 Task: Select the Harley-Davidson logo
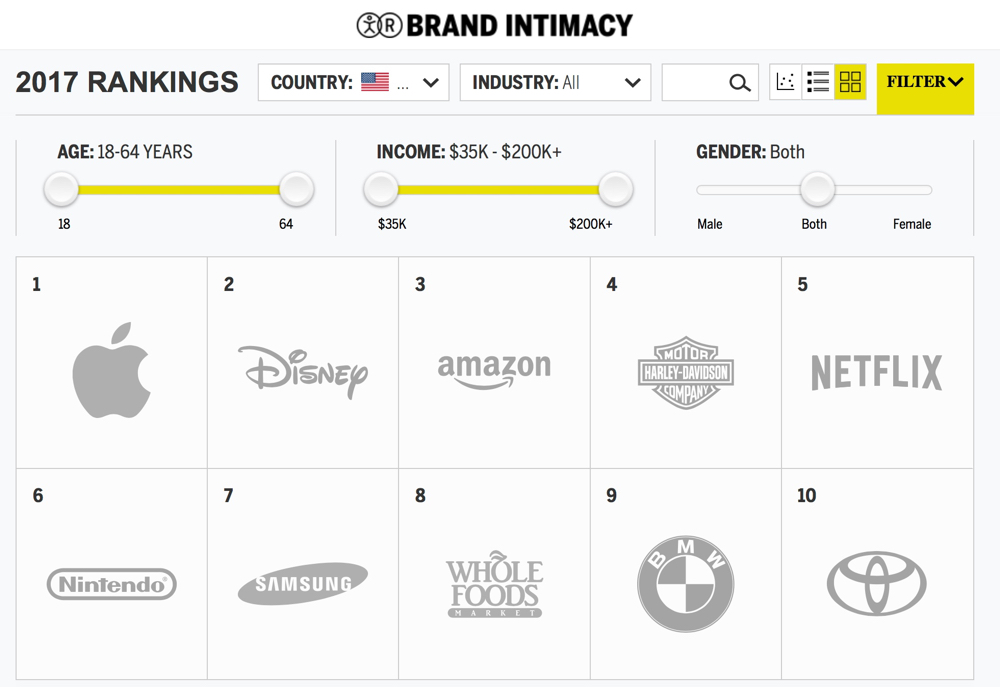686,373
